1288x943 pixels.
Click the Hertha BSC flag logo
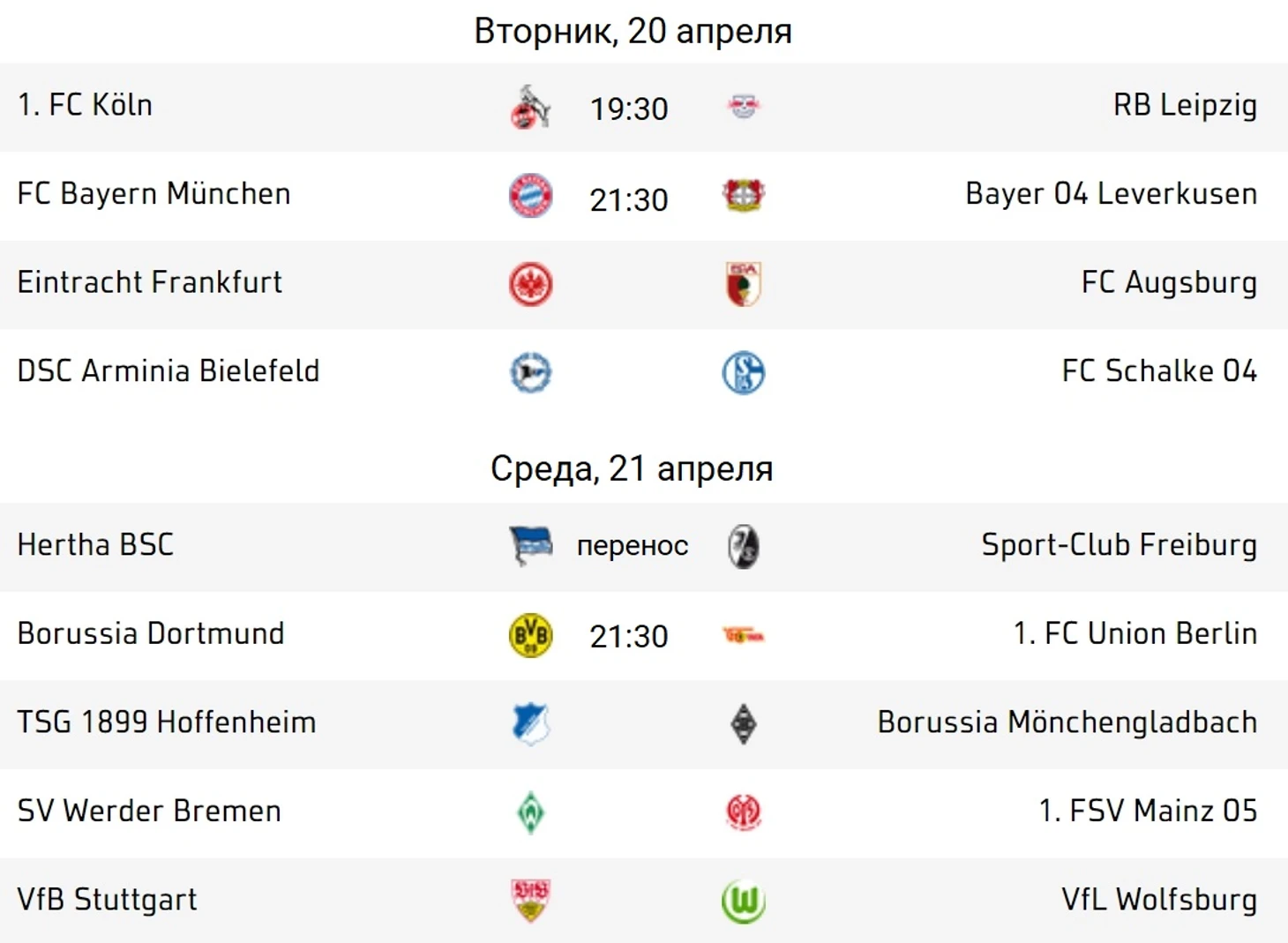tap(530, 546)
